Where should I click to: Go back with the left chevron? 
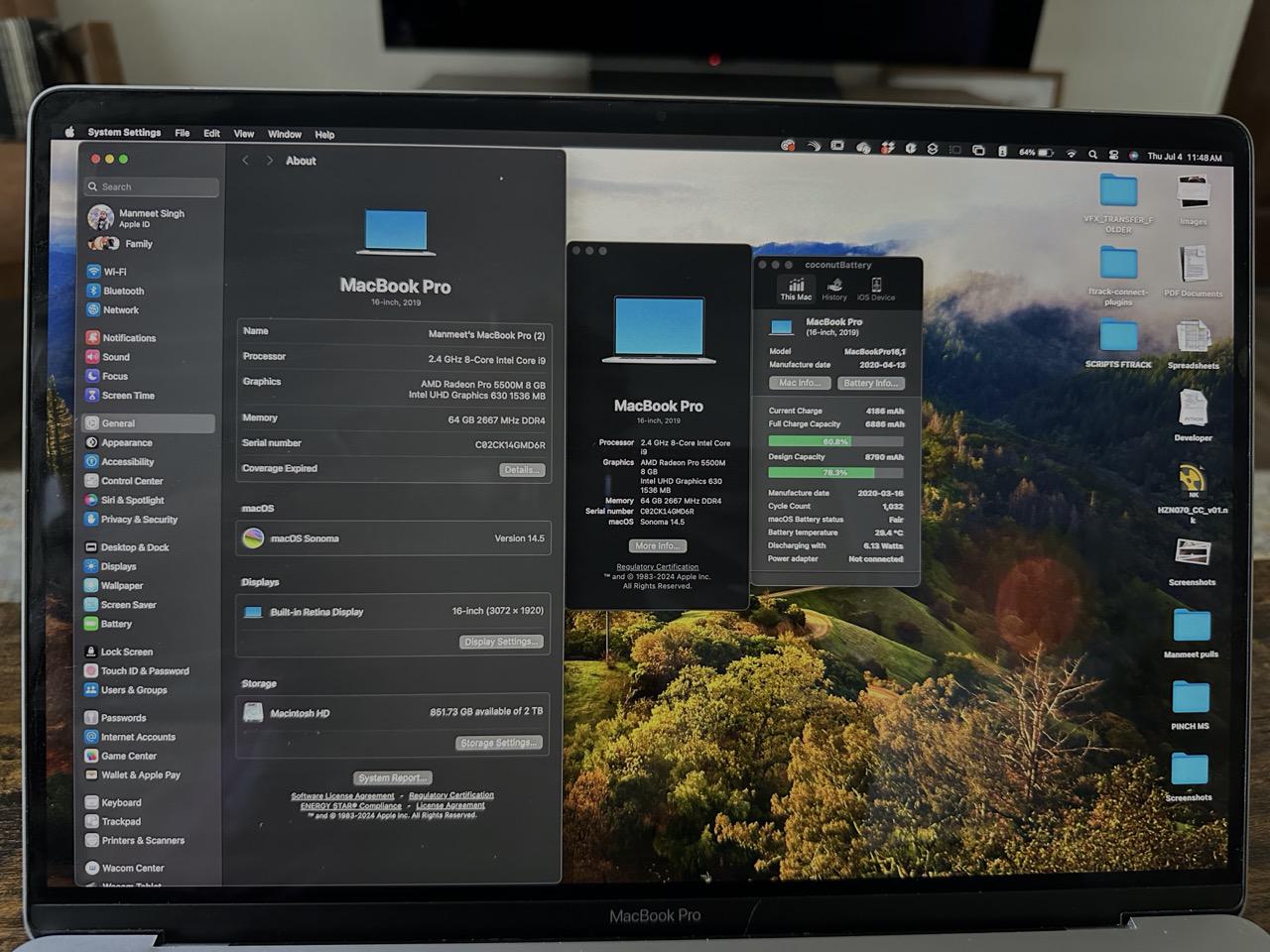246,160
